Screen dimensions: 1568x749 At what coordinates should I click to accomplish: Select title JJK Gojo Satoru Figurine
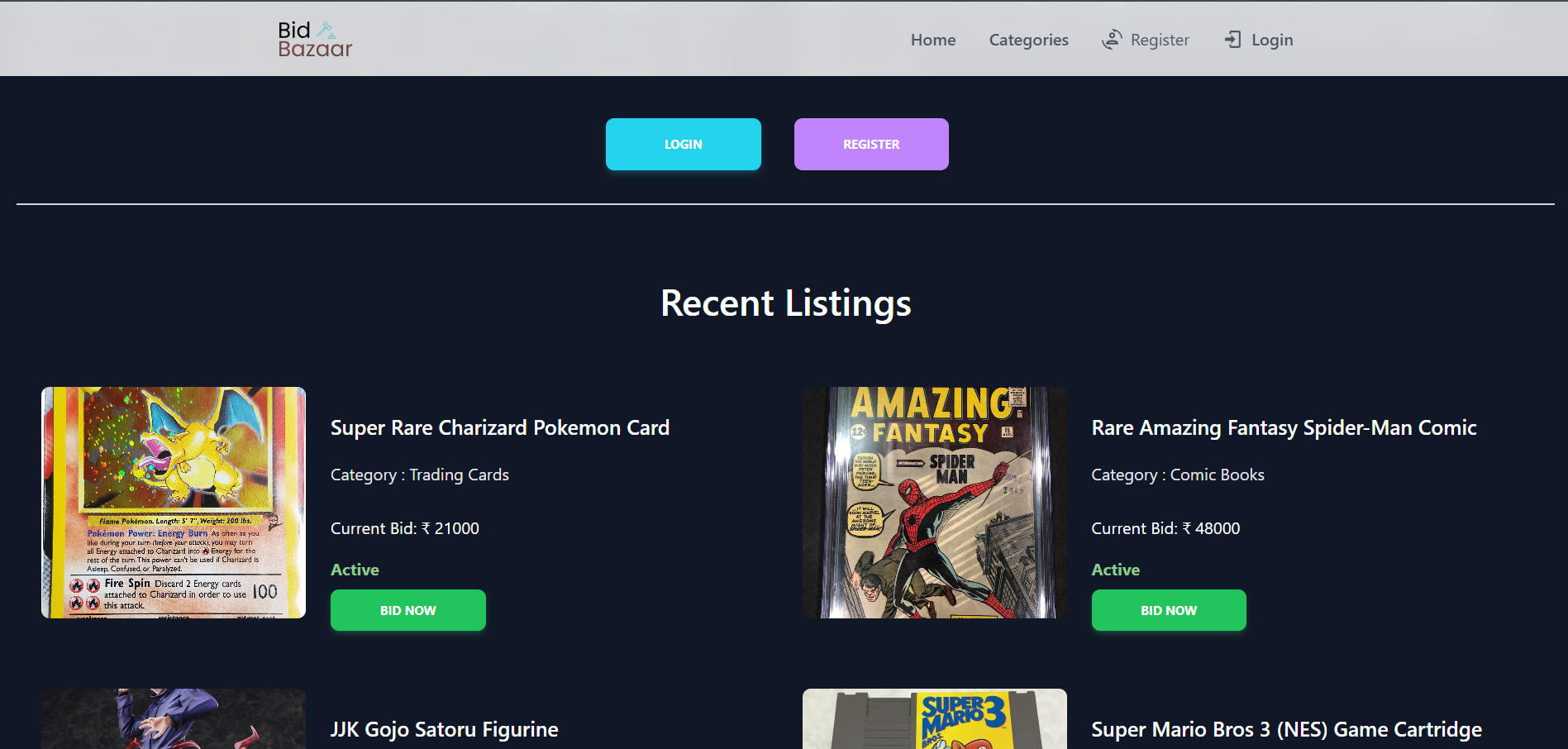445,729
